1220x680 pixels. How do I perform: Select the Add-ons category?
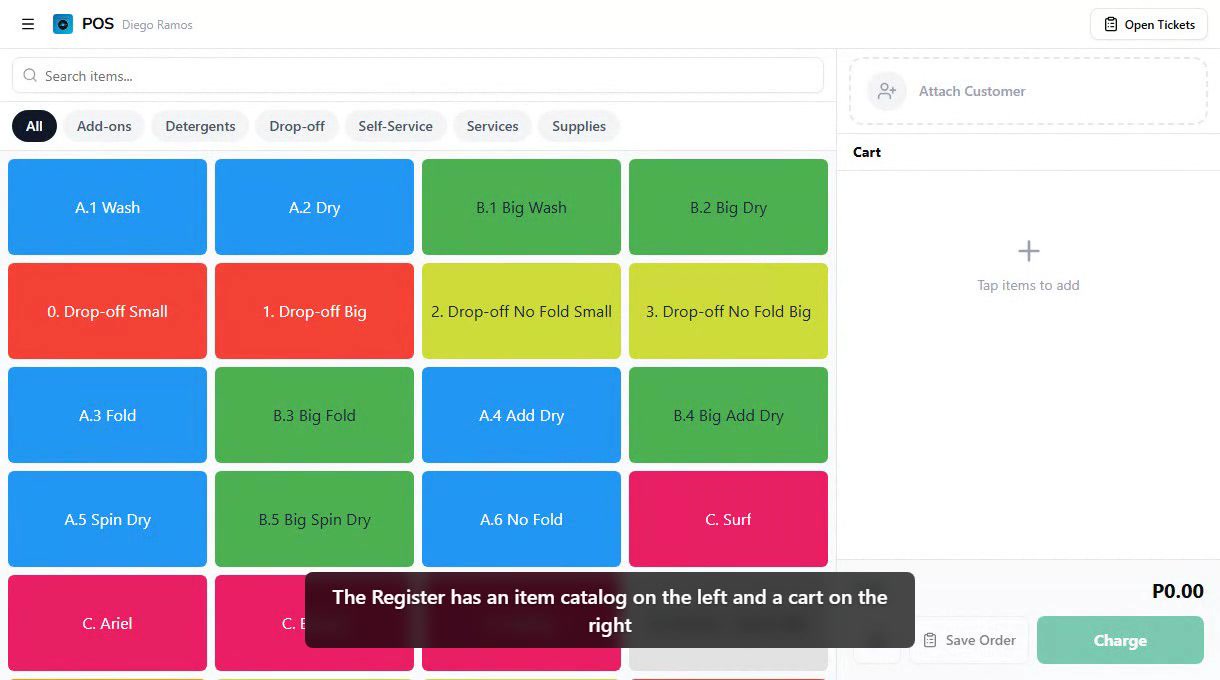coord(104,126)
